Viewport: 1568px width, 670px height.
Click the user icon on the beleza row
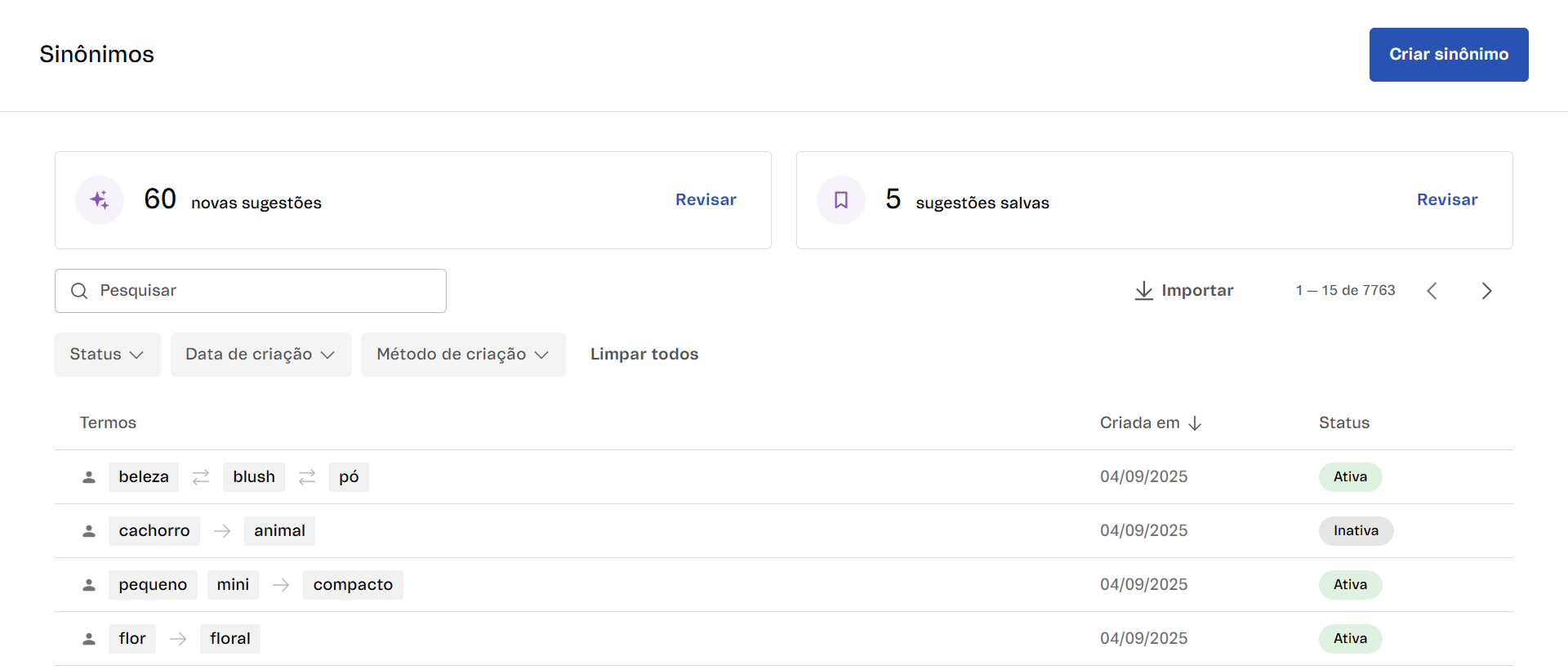click(x=89, y=477)
